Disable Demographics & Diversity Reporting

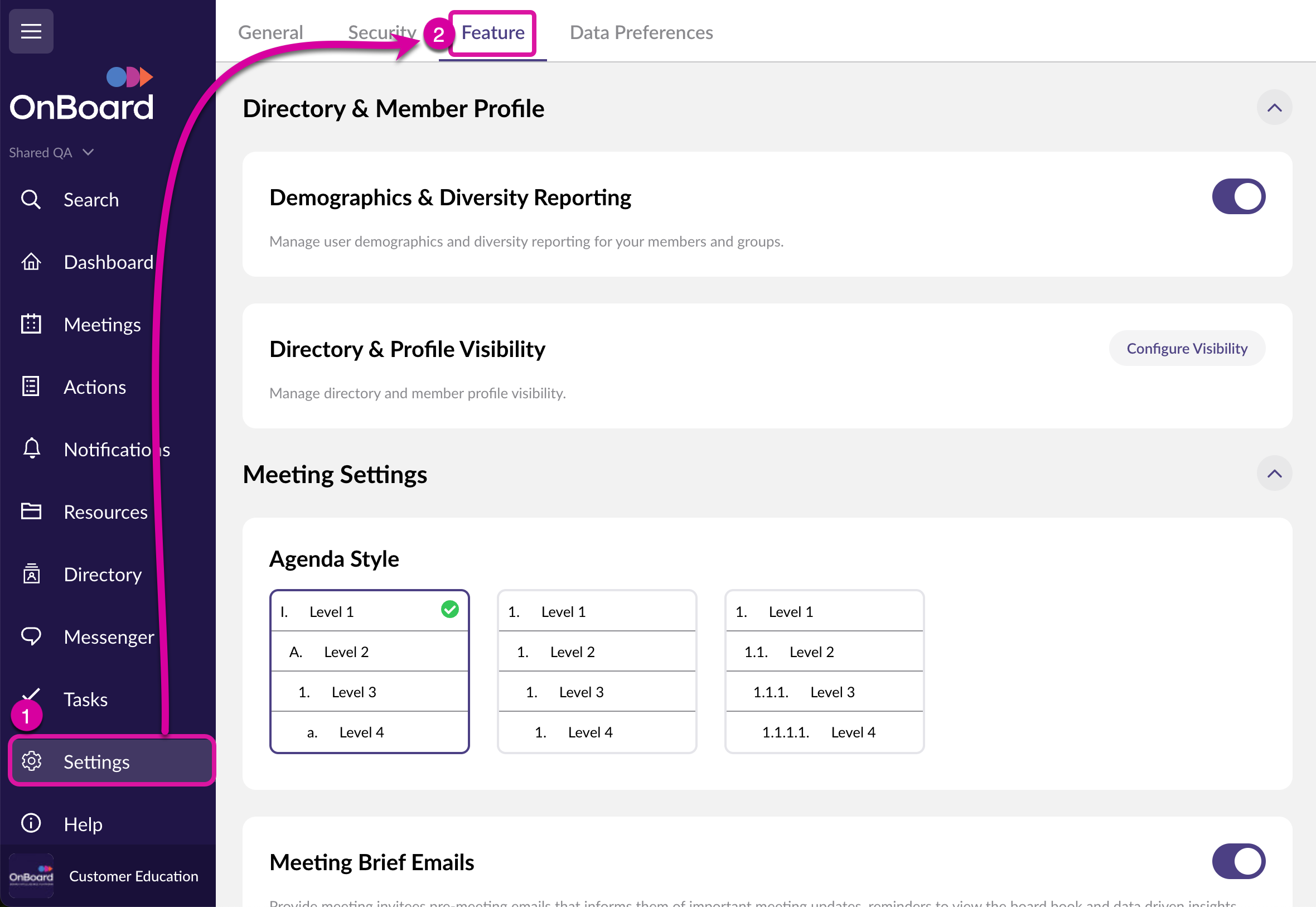point(1238,196)
